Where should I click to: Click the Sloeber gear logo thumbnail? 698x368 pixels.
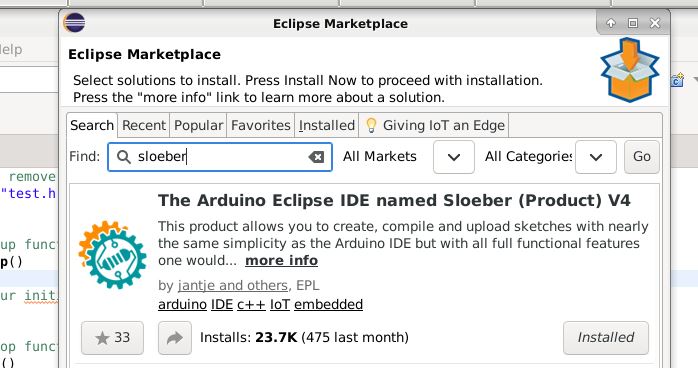coord(112,255)
